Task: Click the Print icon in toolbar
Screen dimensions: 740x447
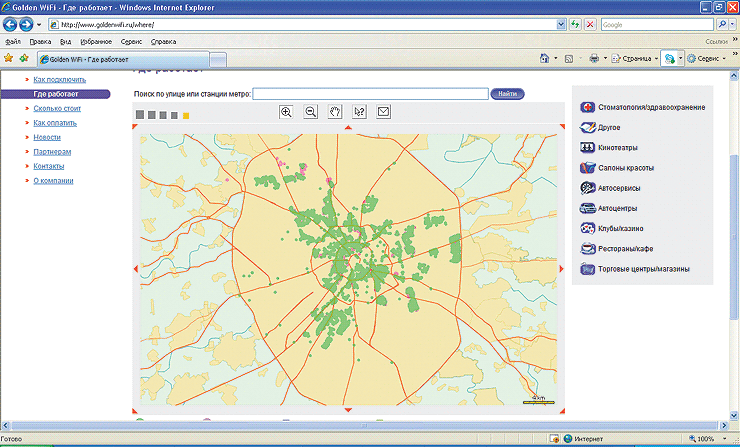Action: click(594, 59)
